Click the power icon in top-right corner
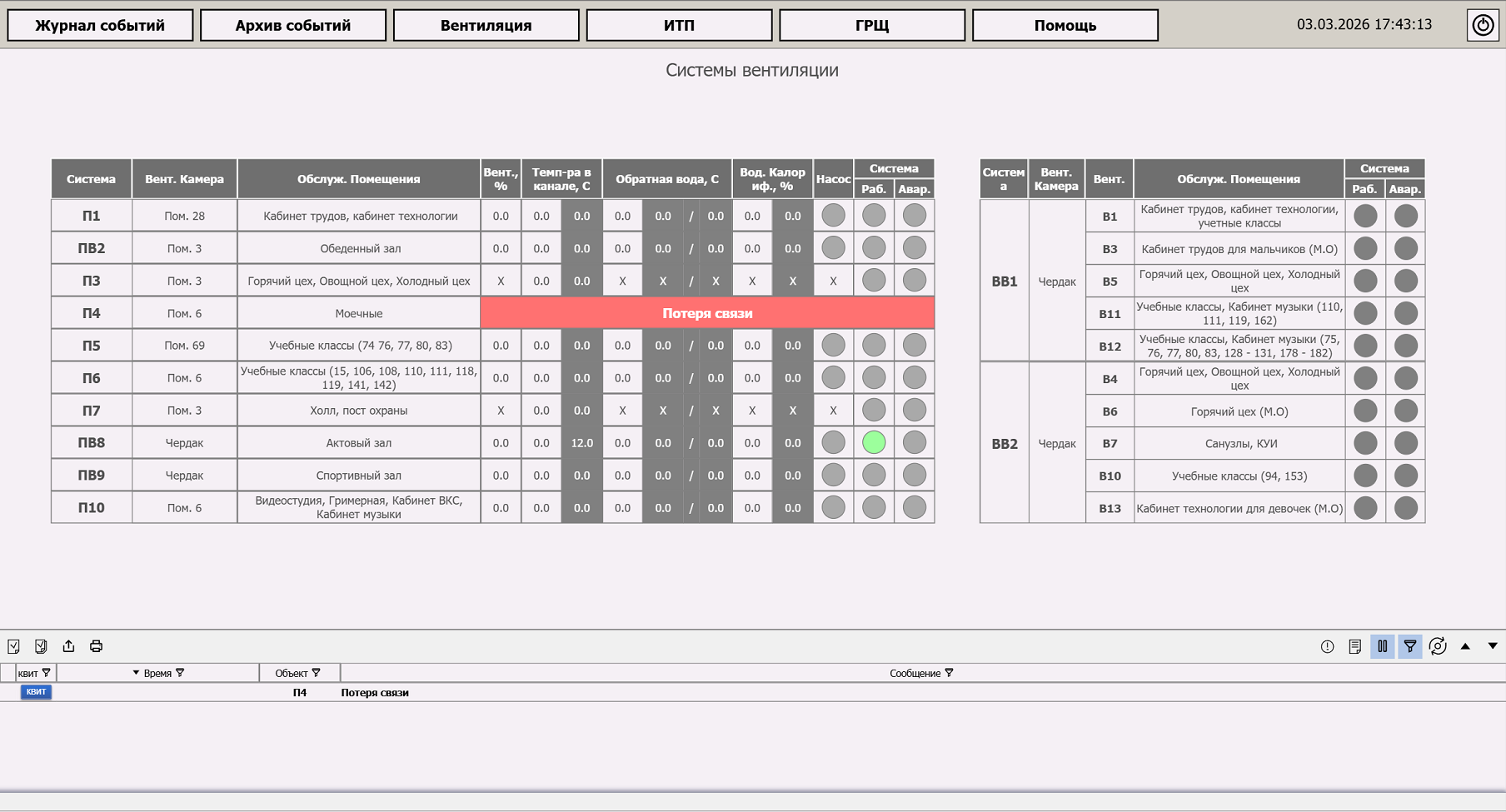 tap(1483, 25)
